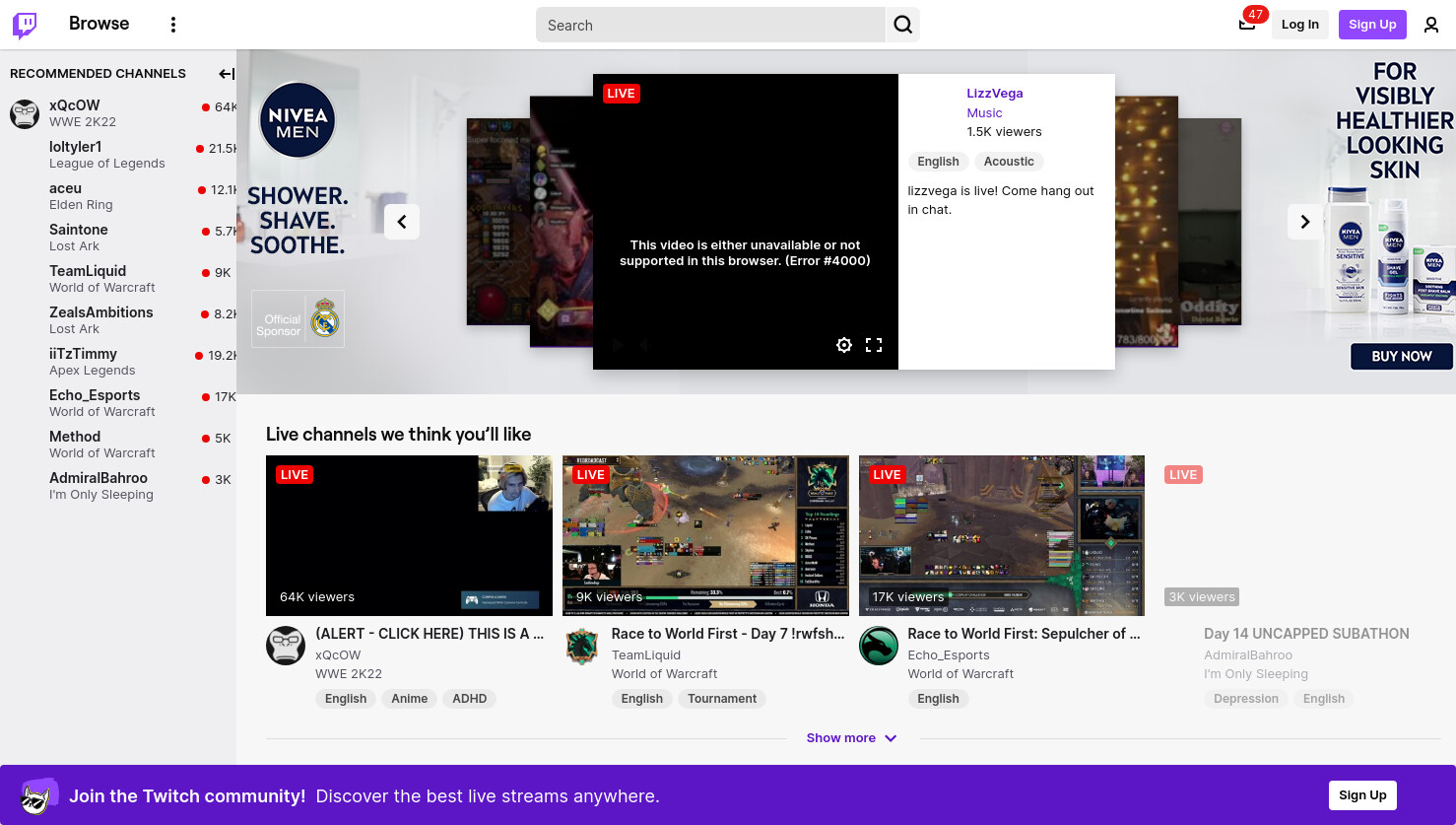Select iiTzTimmy in recommended channels
This screenshot has width=1456, height=825.
[x=118, y=362]
